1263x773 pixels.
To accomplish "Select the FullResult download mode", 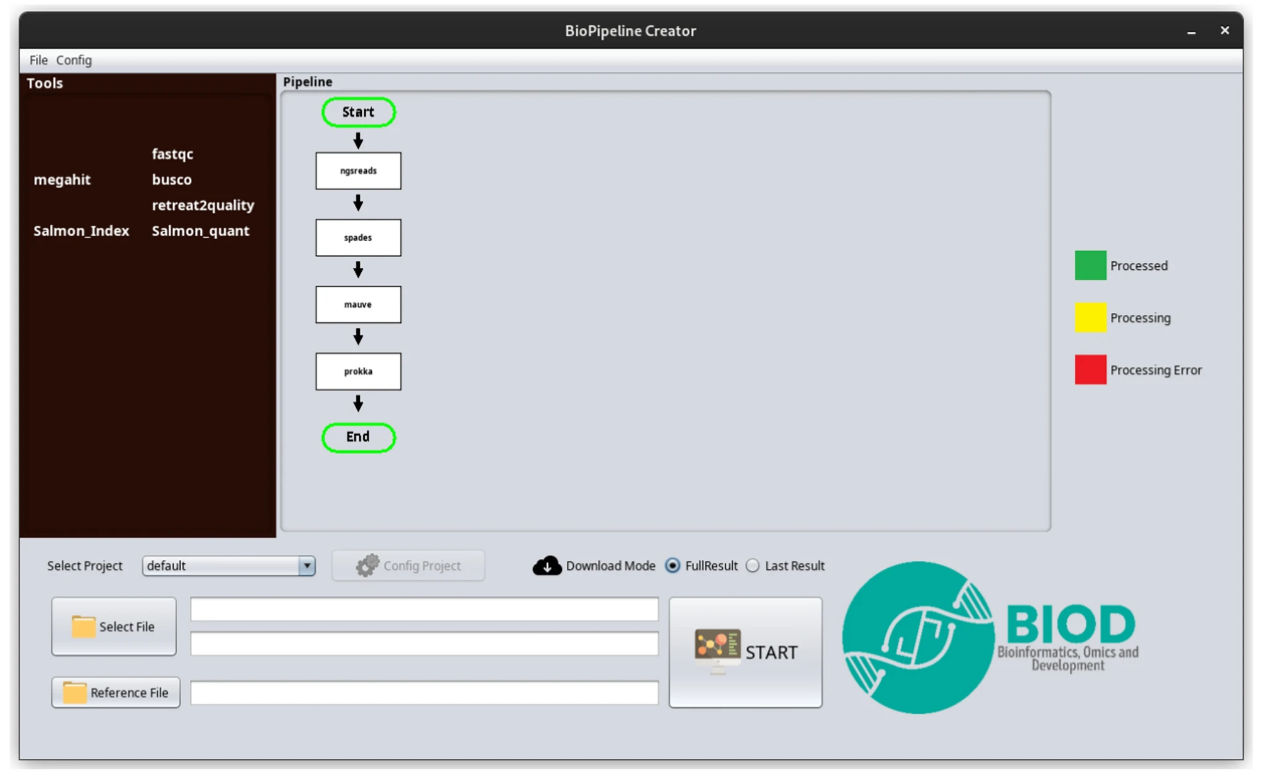I will pos(673,566).
